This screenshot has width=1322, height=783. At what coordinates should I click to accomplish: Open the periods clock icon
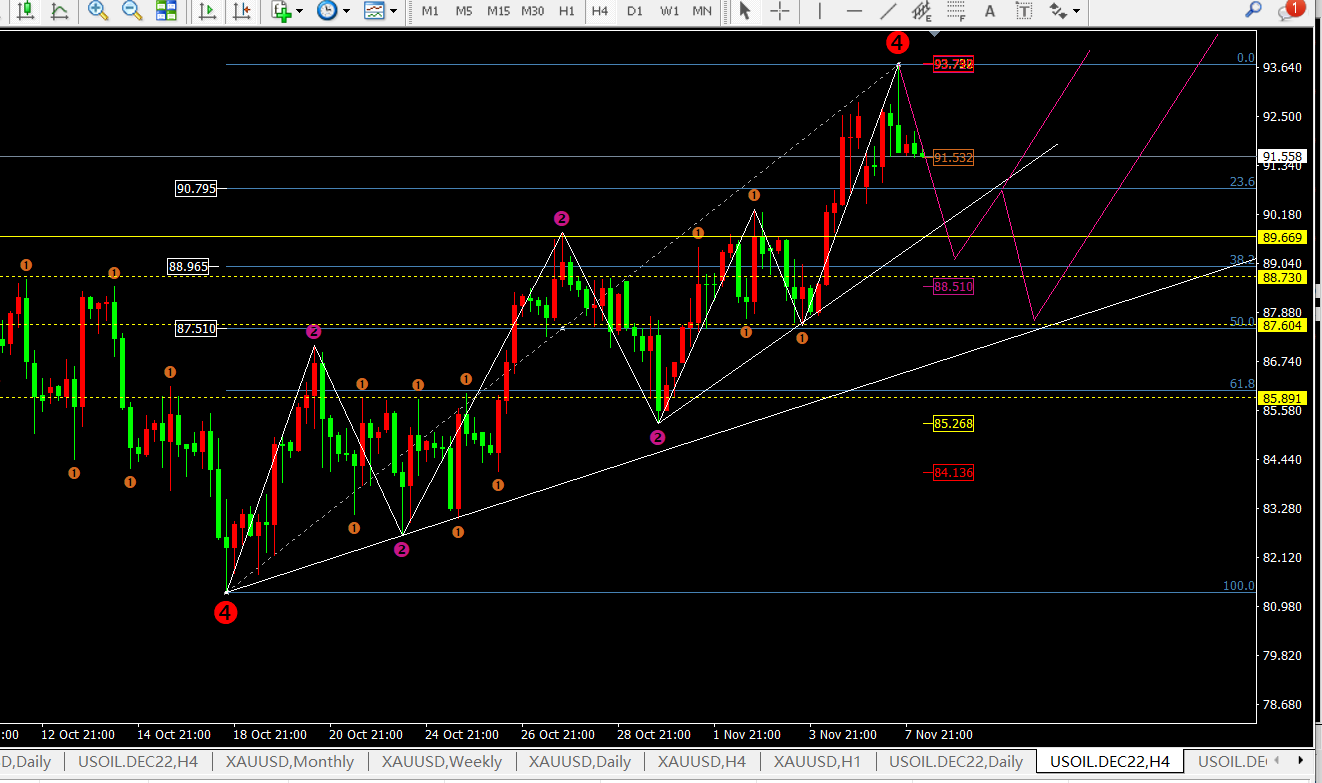327,11
